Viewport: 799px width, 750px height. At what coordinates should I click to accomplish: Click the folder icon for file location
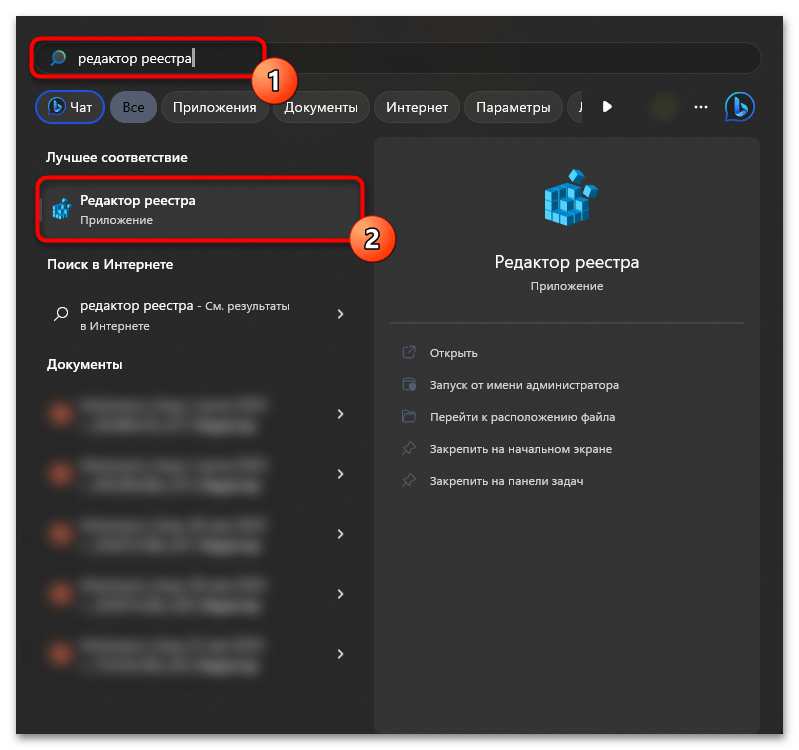point(409,416)
